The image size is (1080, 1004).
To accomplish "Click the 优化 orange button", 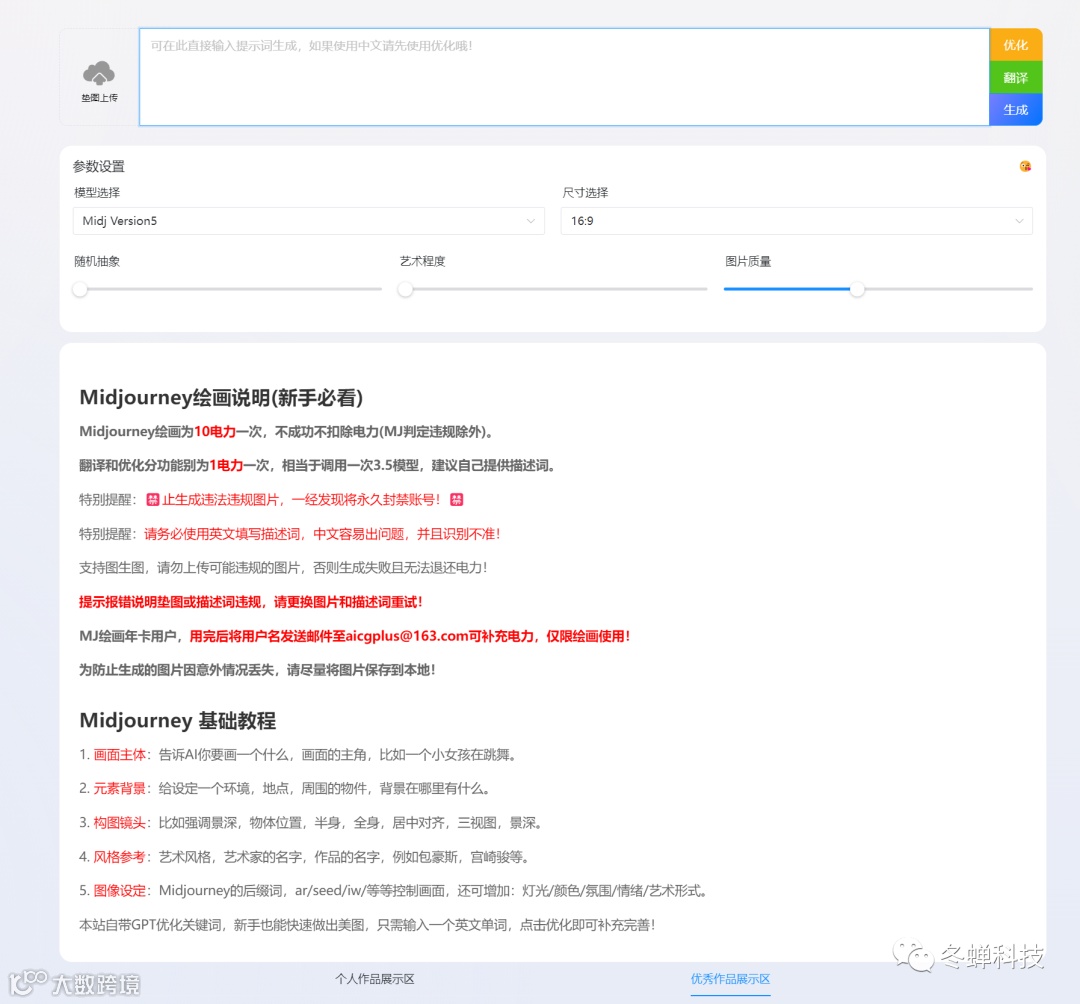I will (1015, 45).
